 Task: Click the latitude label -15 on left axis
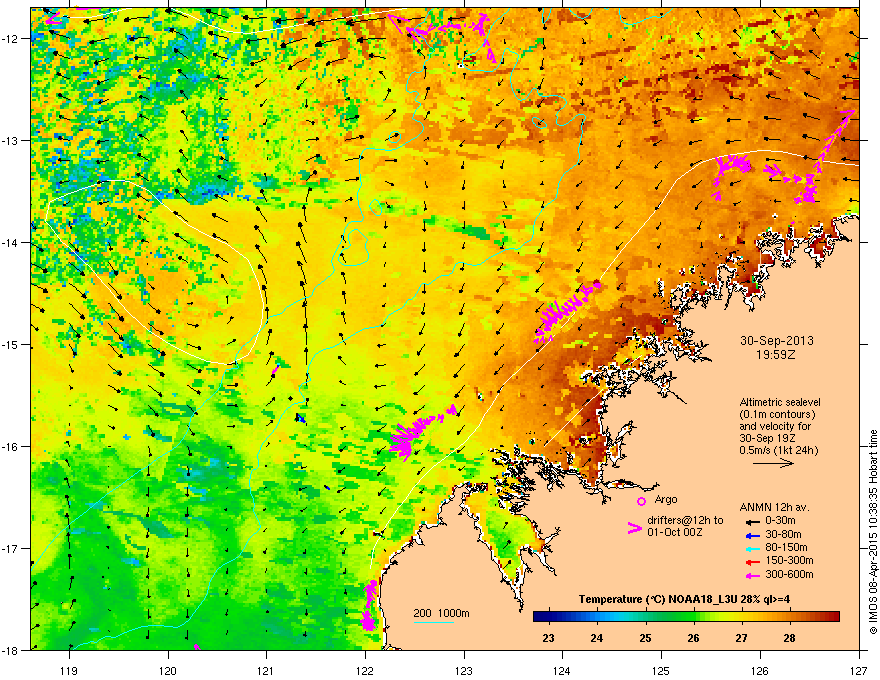[11, 344]
